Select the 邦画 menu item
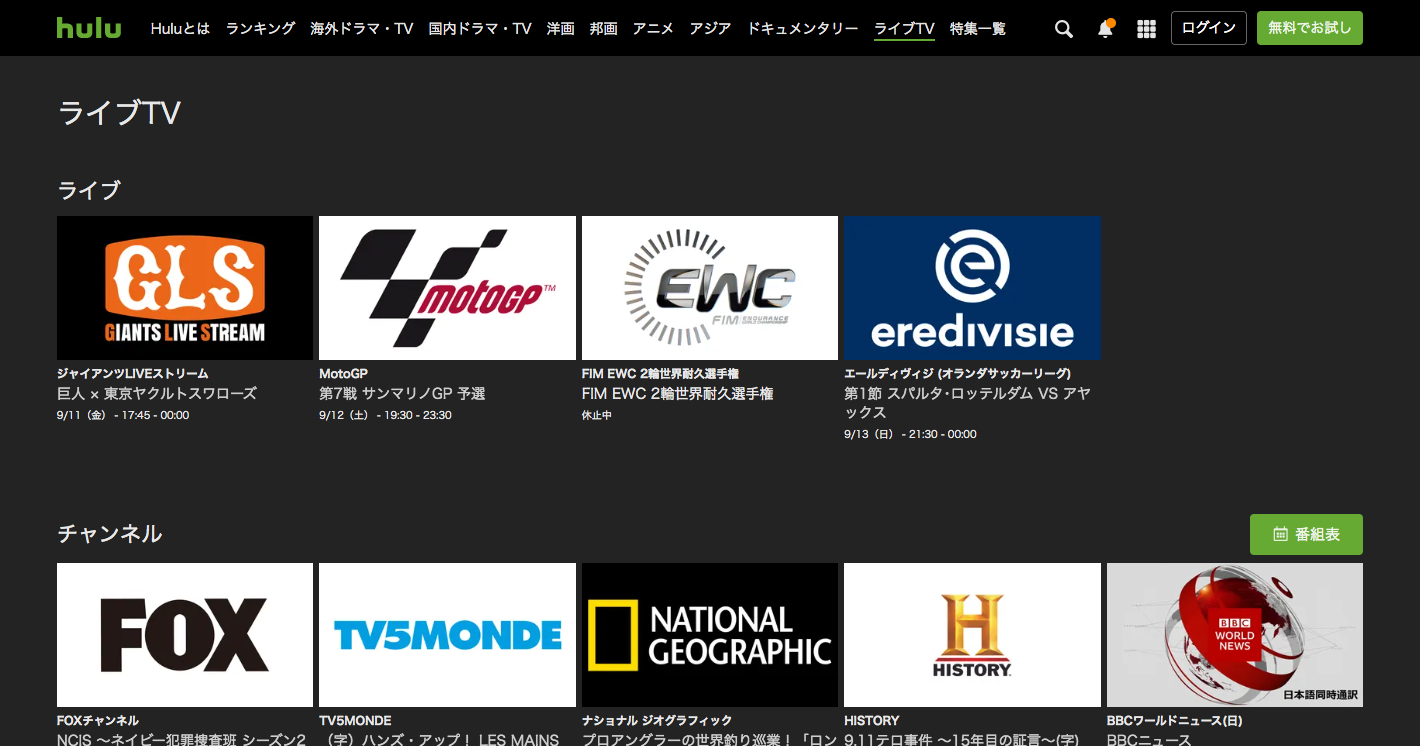 coord(604,28)
